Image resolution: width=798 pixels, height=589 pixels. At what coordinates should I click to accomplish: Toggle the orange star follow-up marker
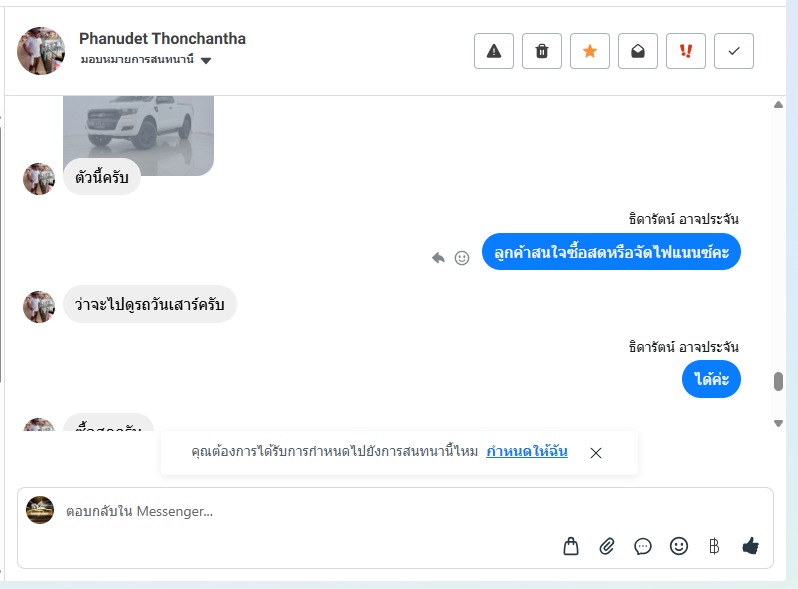click(589, 51)
